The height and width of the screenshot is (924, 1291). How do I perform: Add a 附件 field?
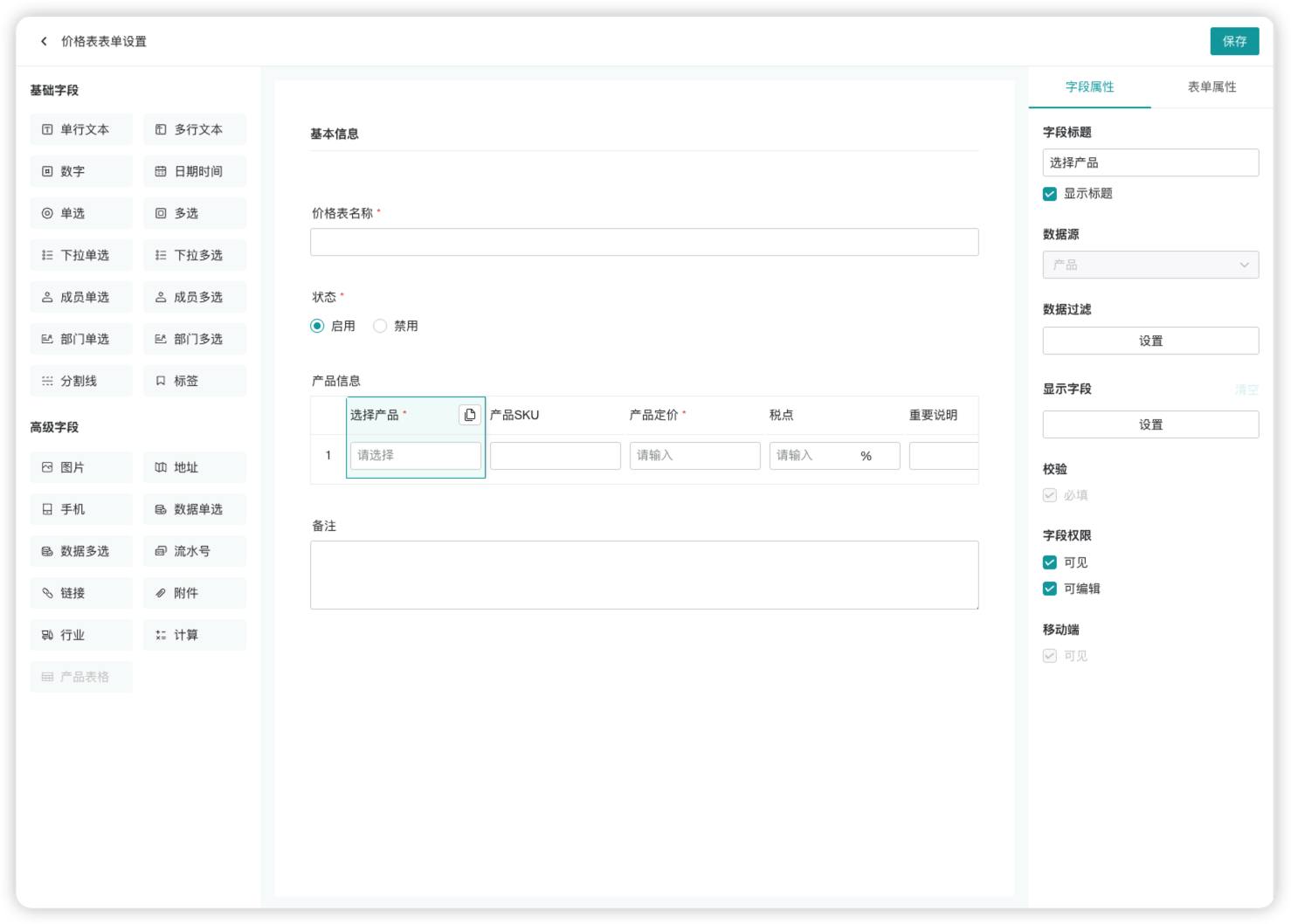(x=195, y=593)
